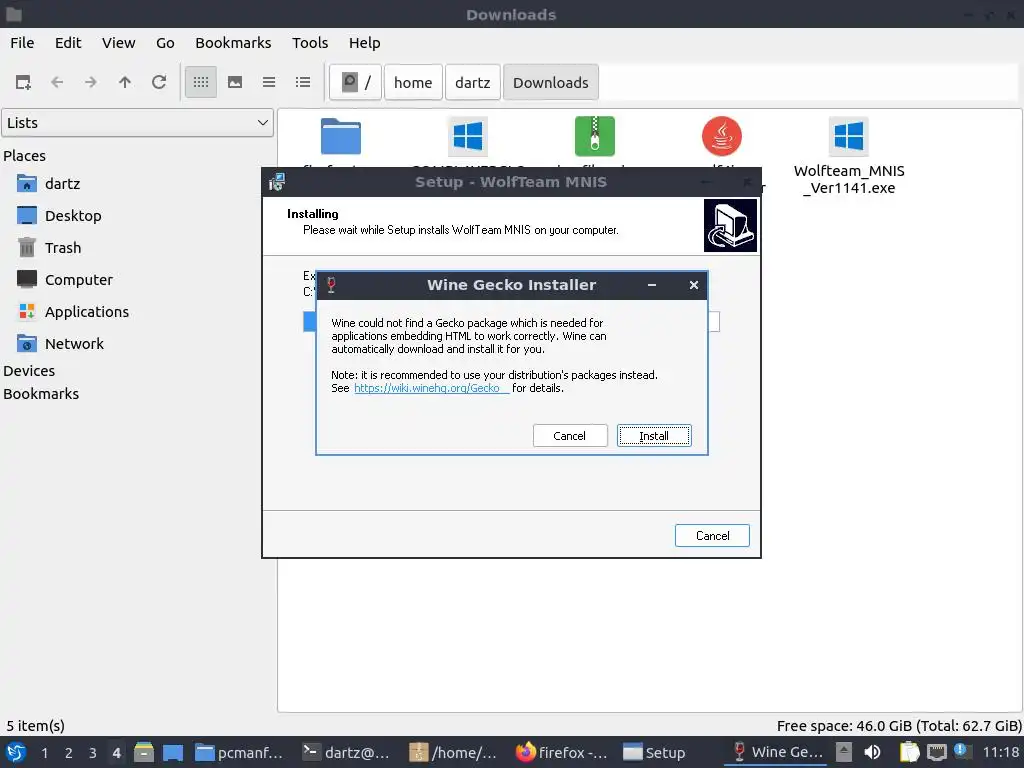Screen dimensions: 1024x768
Task: Switch to dartz@ terminal taskbar window
Action: [x=346, y=752]
